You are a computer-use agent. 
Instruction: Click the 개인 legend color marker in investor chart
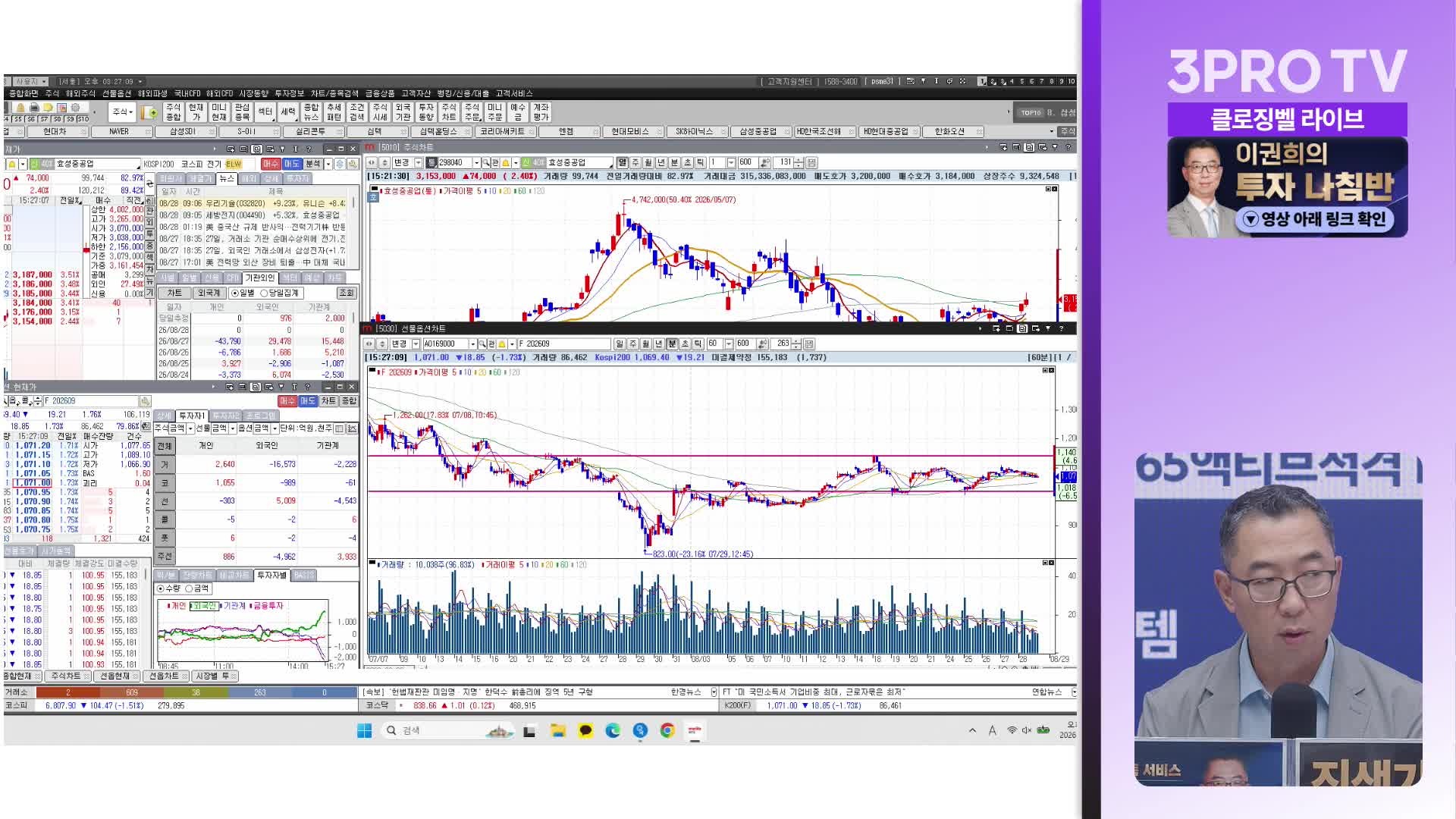coord(168,606)
